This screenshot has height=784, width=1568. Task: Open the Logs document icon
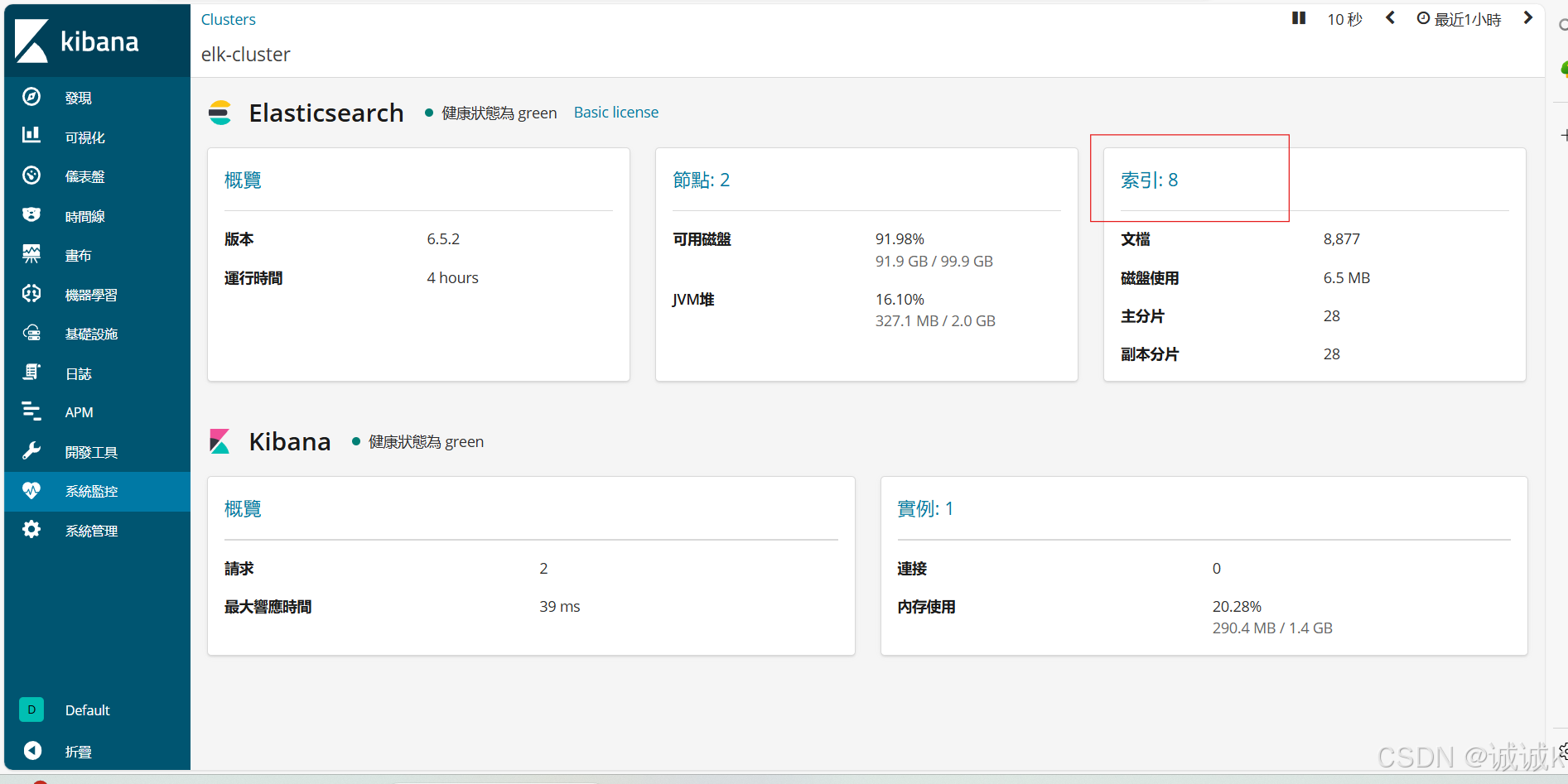[31, 373]
